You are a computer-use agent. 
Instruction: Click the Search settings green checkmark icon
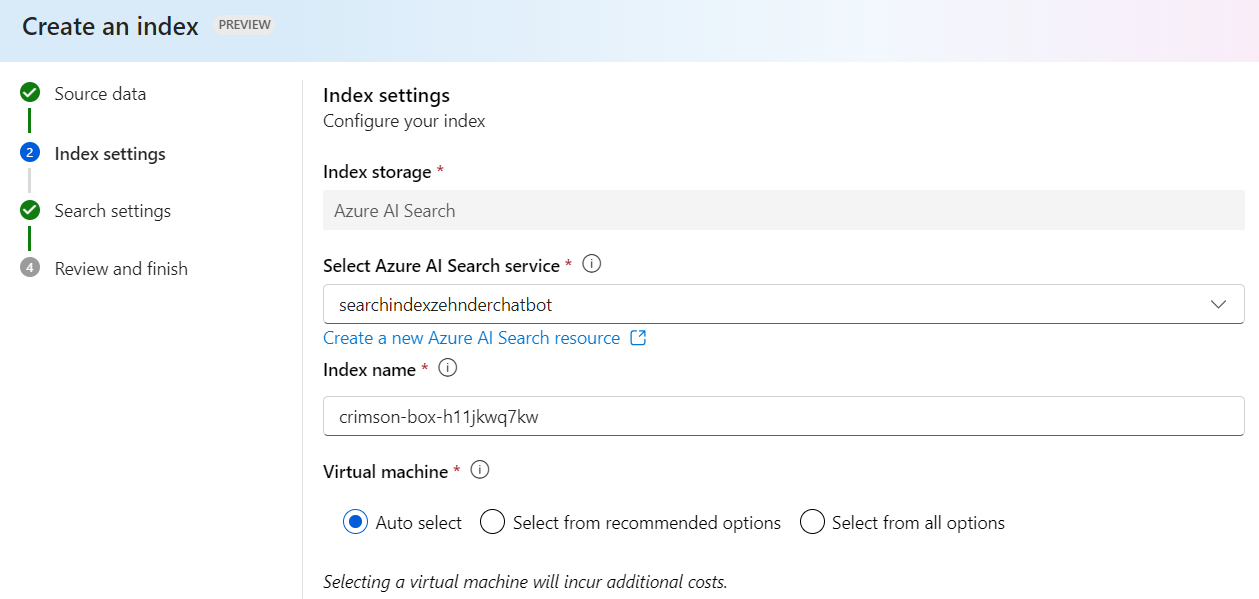point(30,210)
